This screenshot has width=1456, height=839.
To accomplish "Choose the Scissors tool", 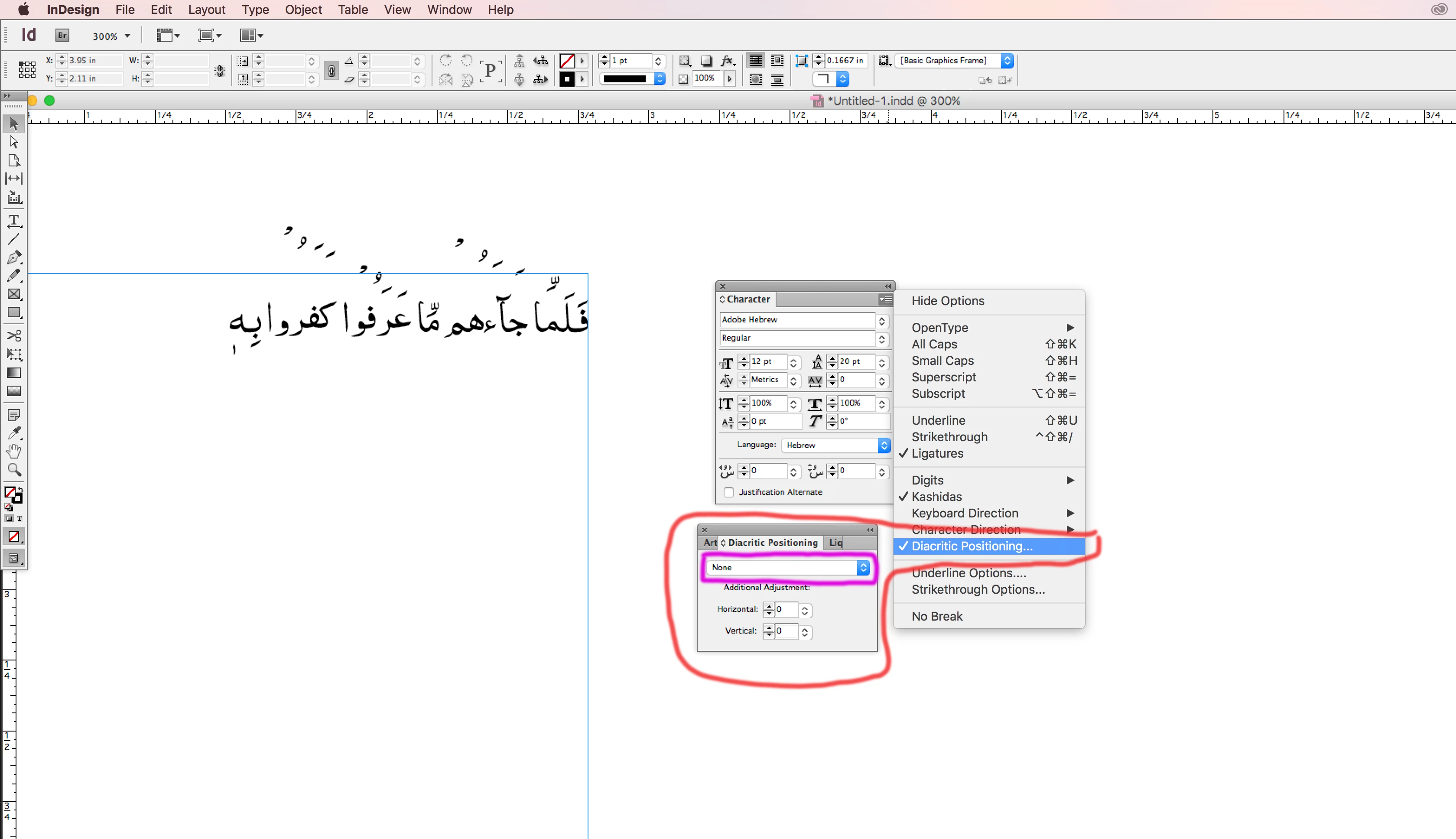I will [14, 335].
